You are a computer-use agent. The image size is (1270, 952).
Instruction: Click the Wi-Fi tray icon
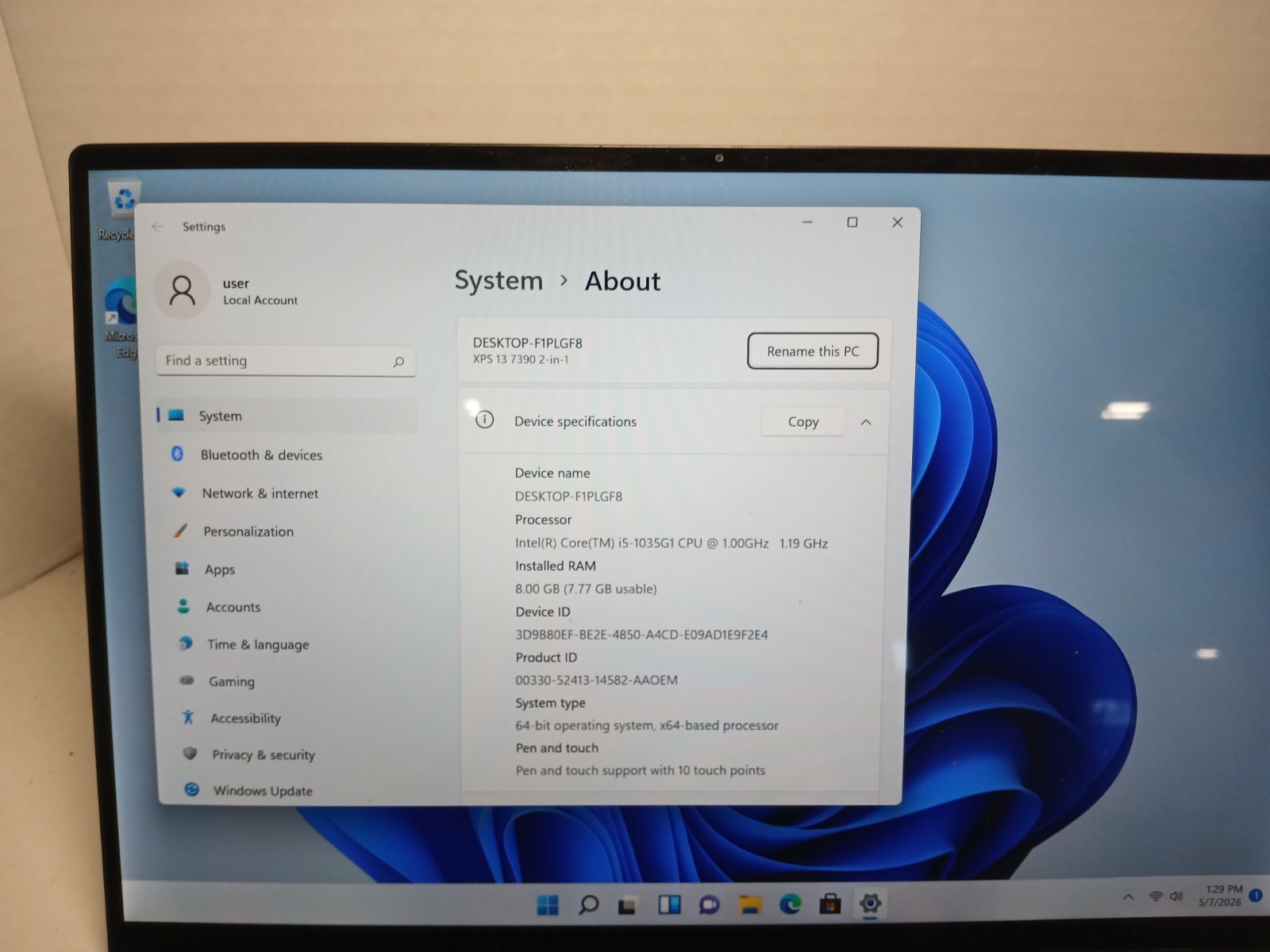(x=1156, y=896)
